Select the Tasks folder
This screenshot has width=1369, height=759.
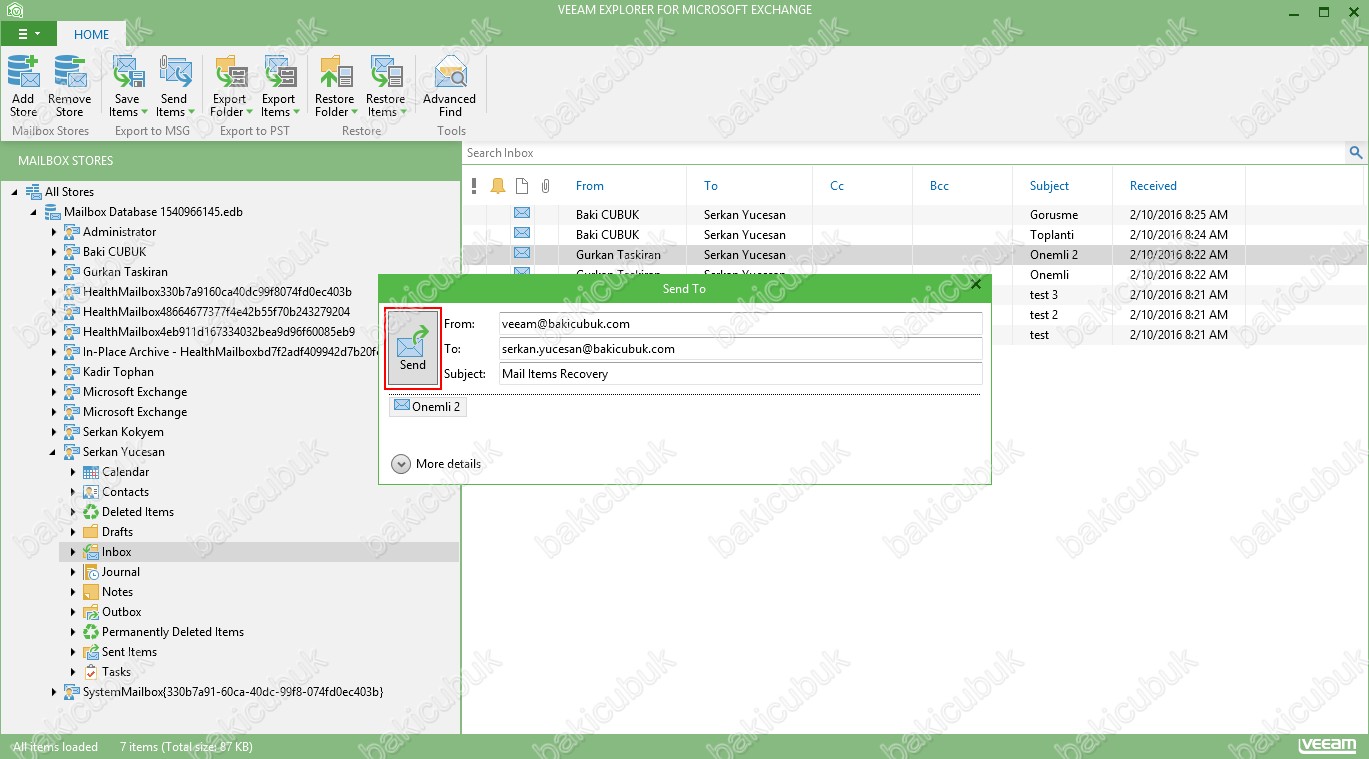116,672
